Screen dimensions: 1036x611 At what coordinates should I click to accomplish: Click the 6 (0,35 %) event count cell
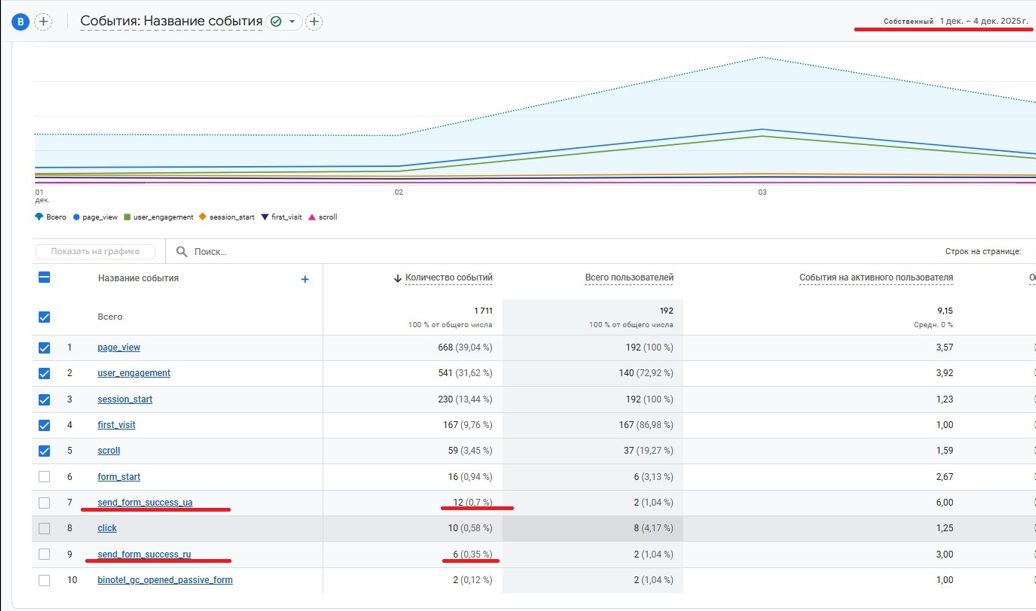click(472, 554)
